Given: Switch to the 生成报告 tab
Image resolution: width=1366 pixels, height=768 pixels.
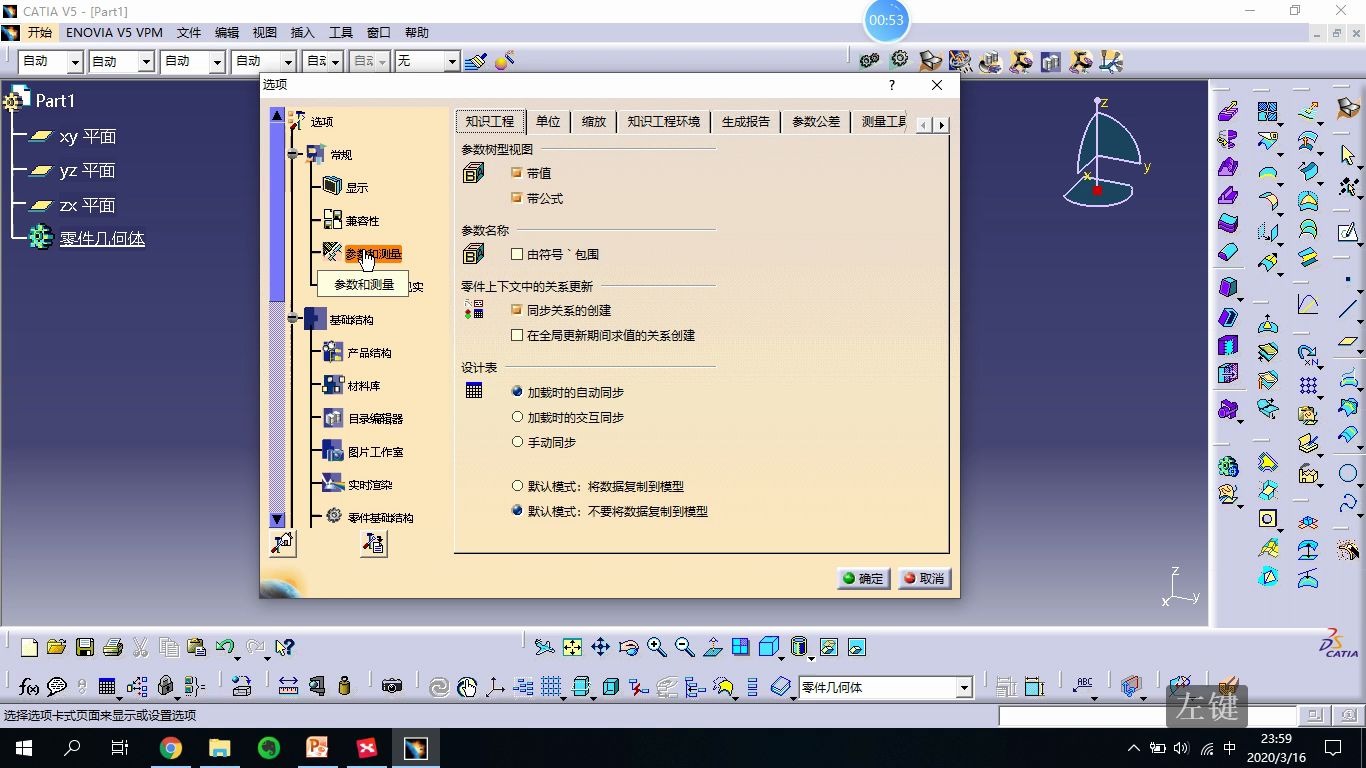Looking at the screenshot, I should pyautogui.click(x=746, y=121).
